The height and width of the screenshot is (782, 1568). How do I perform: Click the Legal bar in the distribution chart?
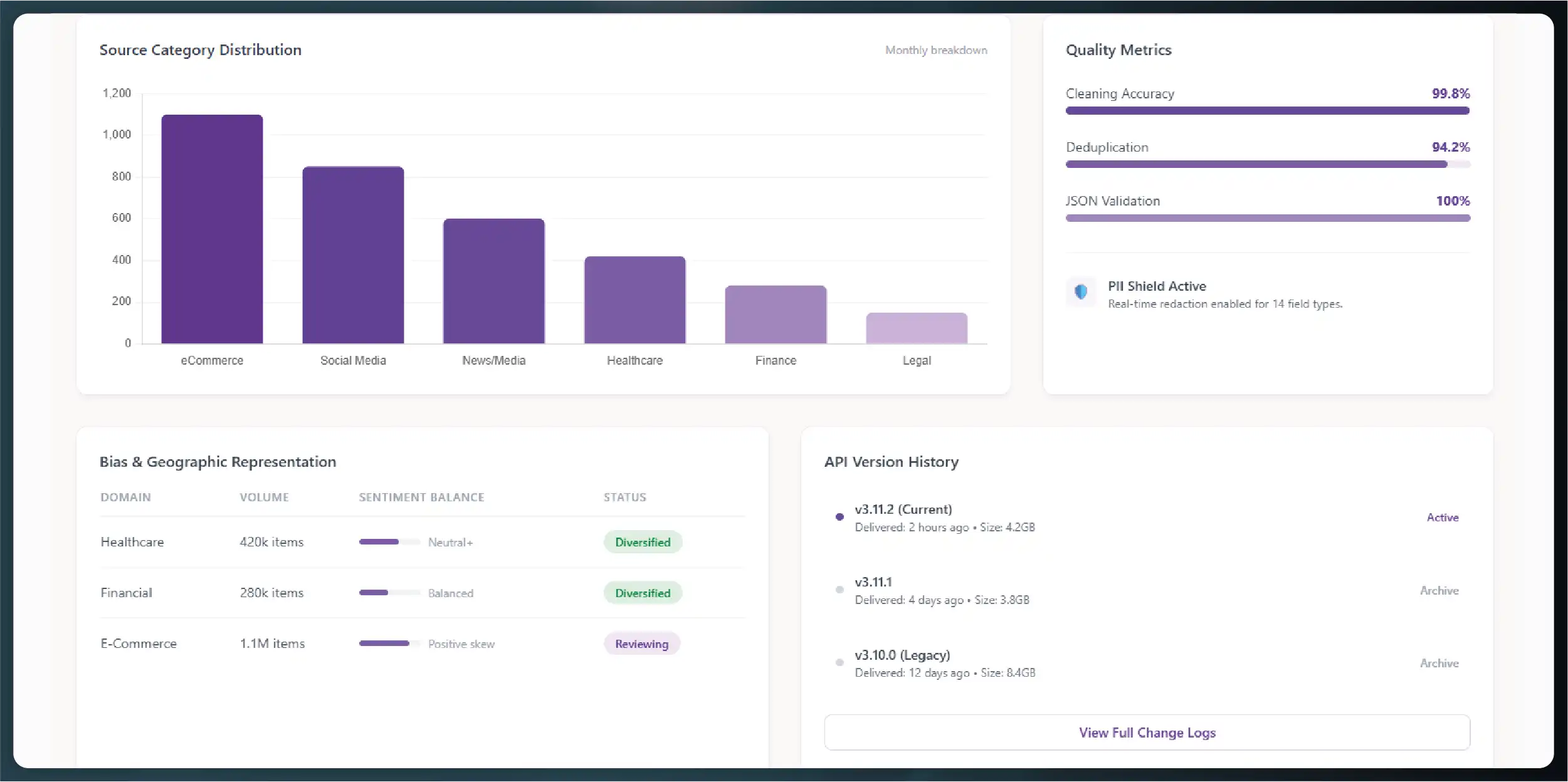[917, 328]
